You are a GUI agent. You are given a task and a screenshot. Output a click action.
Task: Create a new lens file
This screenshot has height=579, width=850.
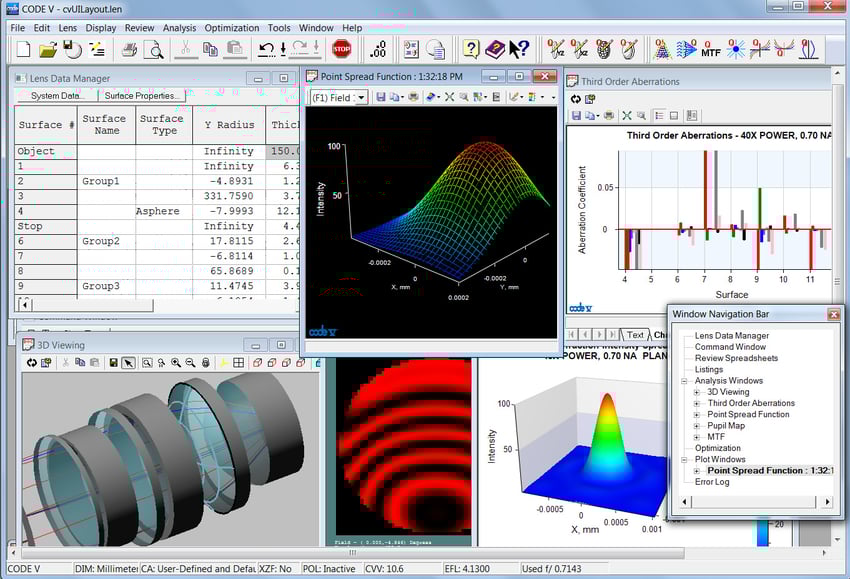[22, 49]
